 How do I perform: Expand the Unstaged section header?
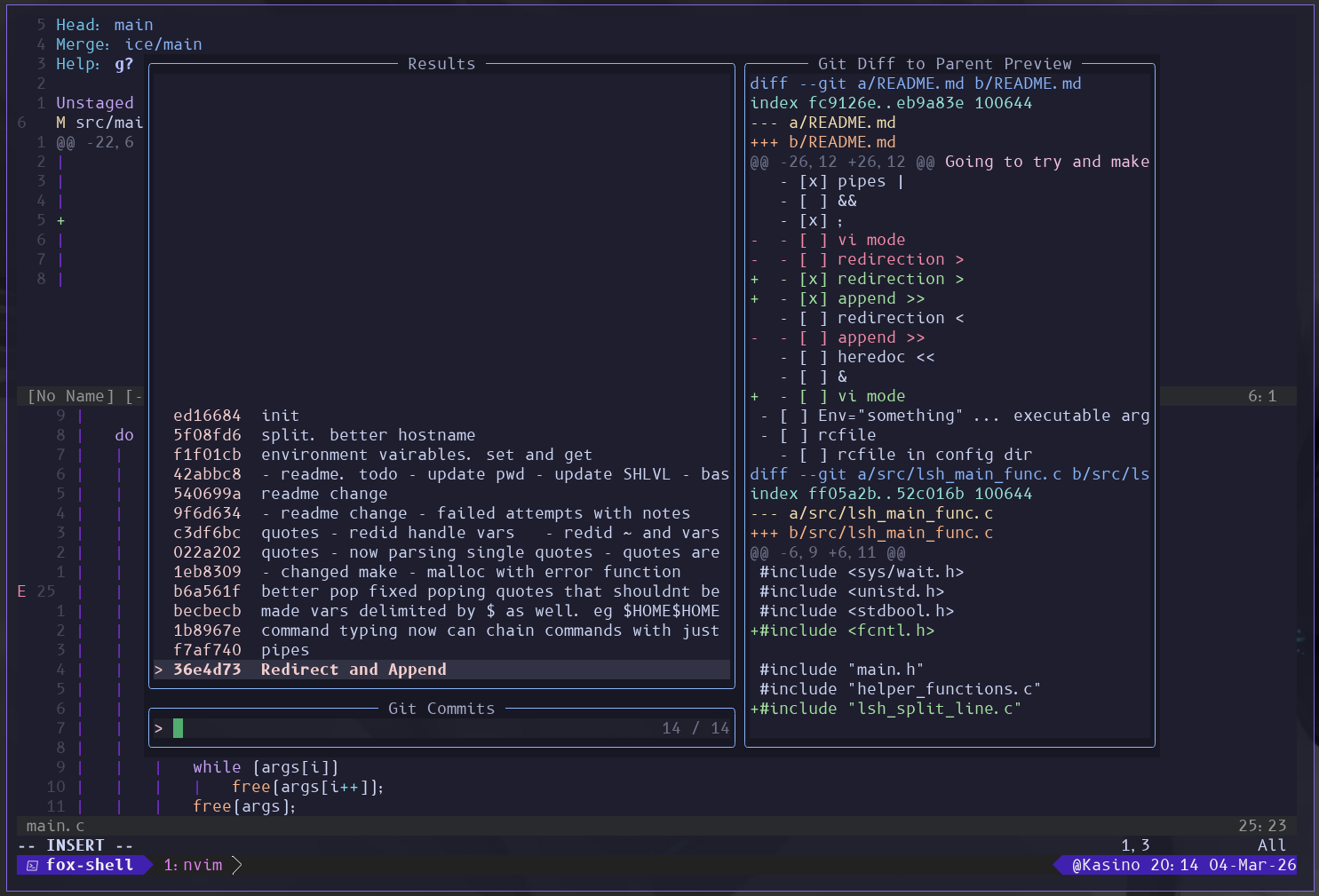coord(95,103)
